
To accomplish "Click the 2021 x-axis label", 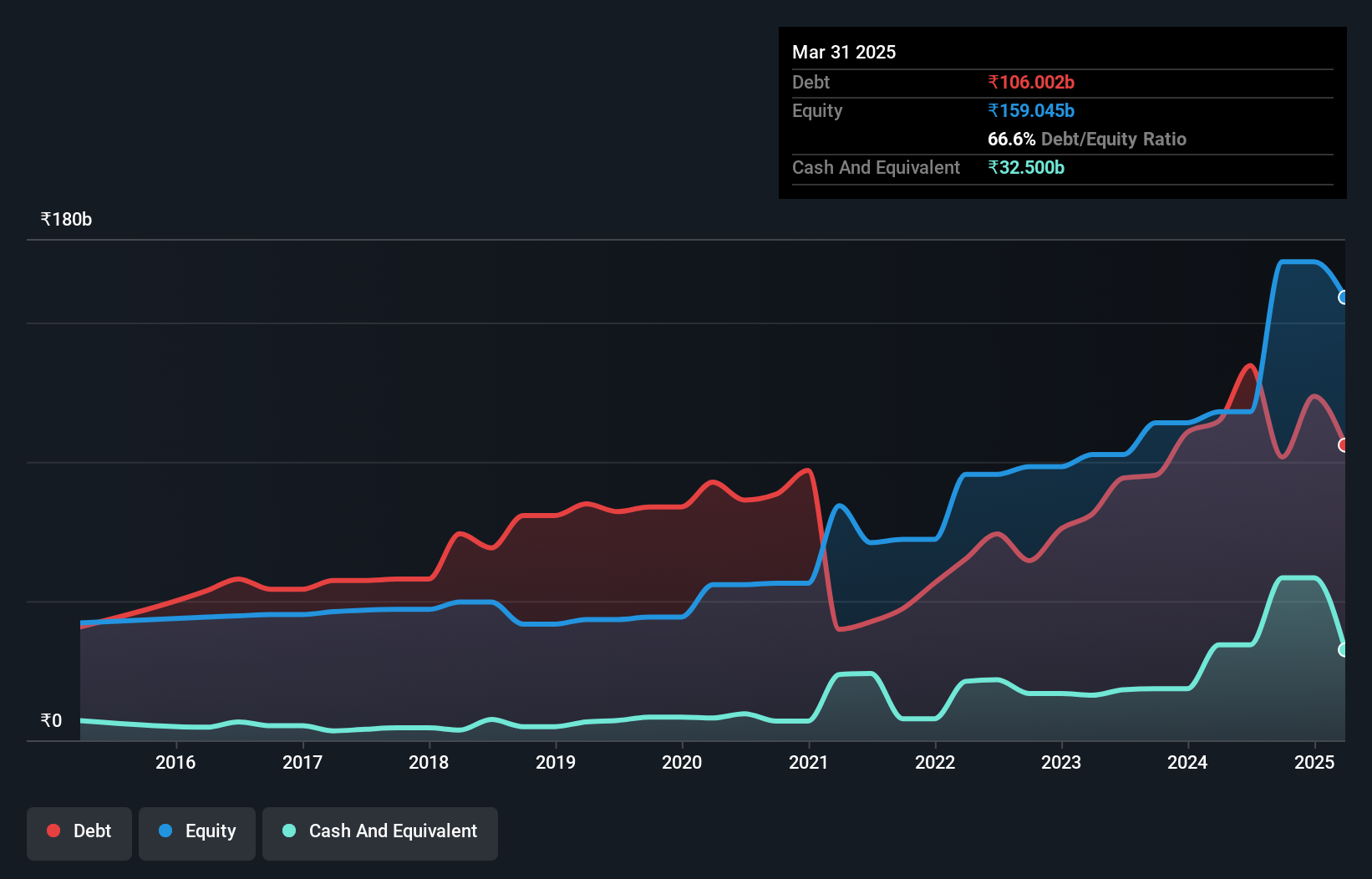I will [x=809, y=762].
